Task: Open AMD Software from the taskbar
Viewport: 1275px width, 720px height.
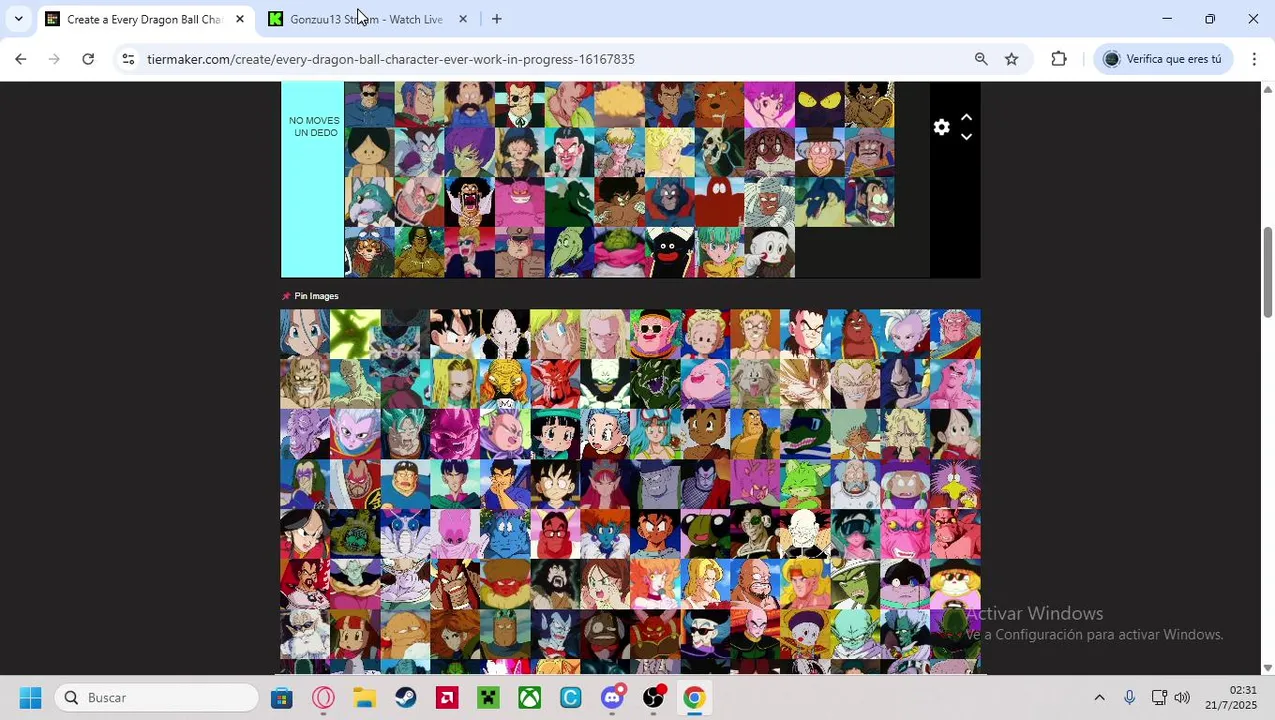Action: (447, 698)
